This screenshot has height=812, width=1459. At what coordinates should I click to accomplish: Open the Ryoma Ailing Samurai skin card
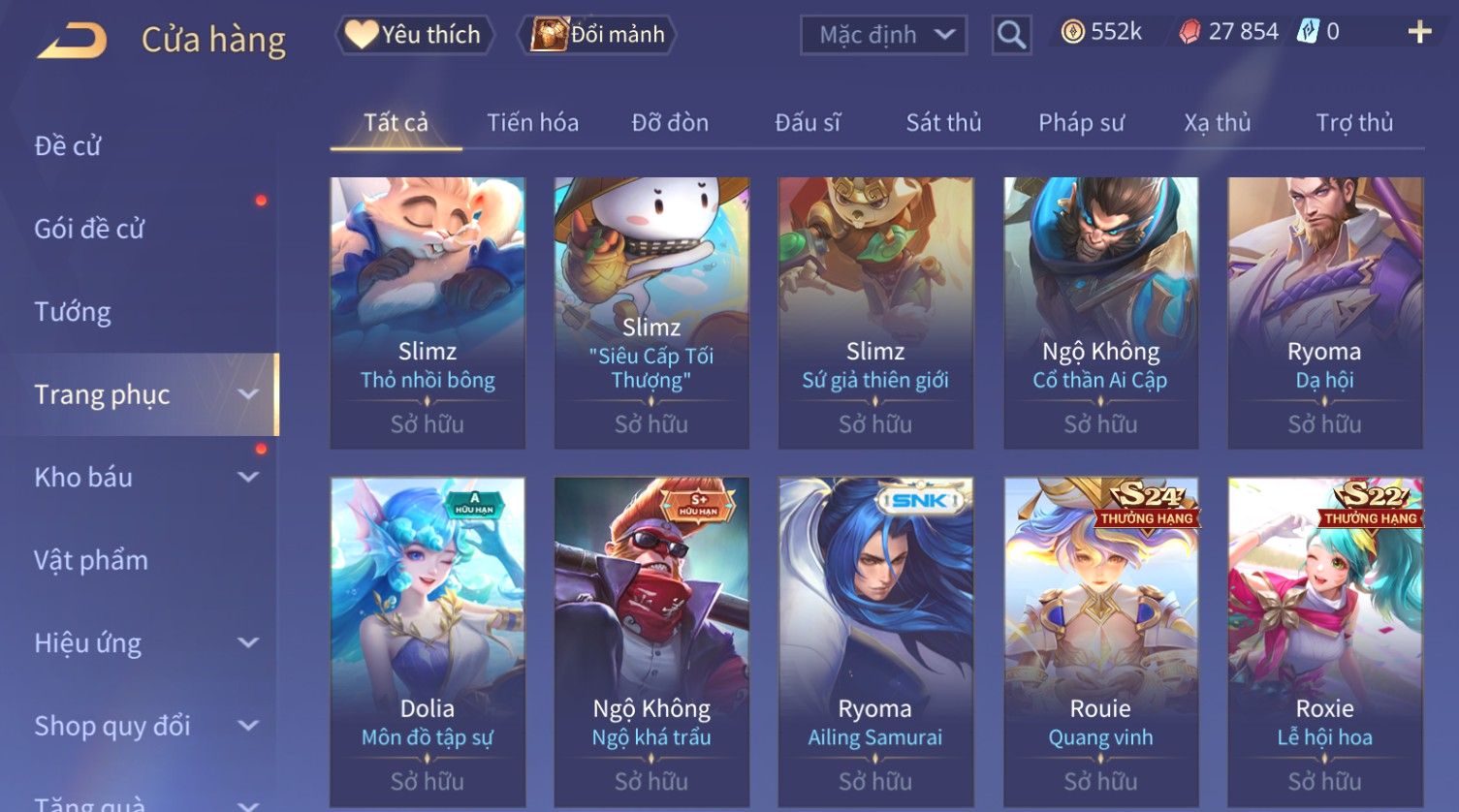(x=875, y=641)
